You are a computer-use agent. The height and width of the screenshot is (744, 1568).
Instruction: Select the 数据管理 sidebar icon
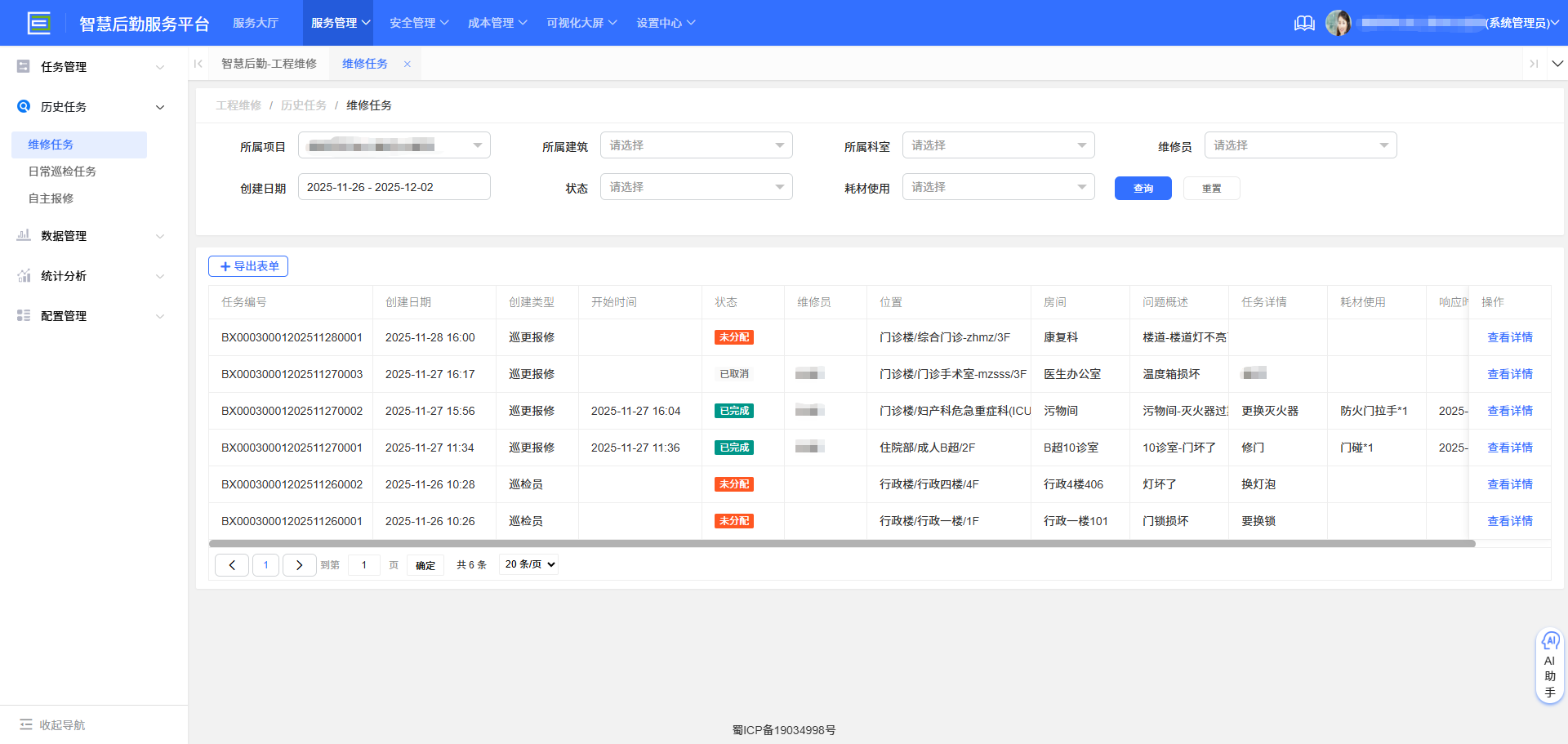(24, 235)
